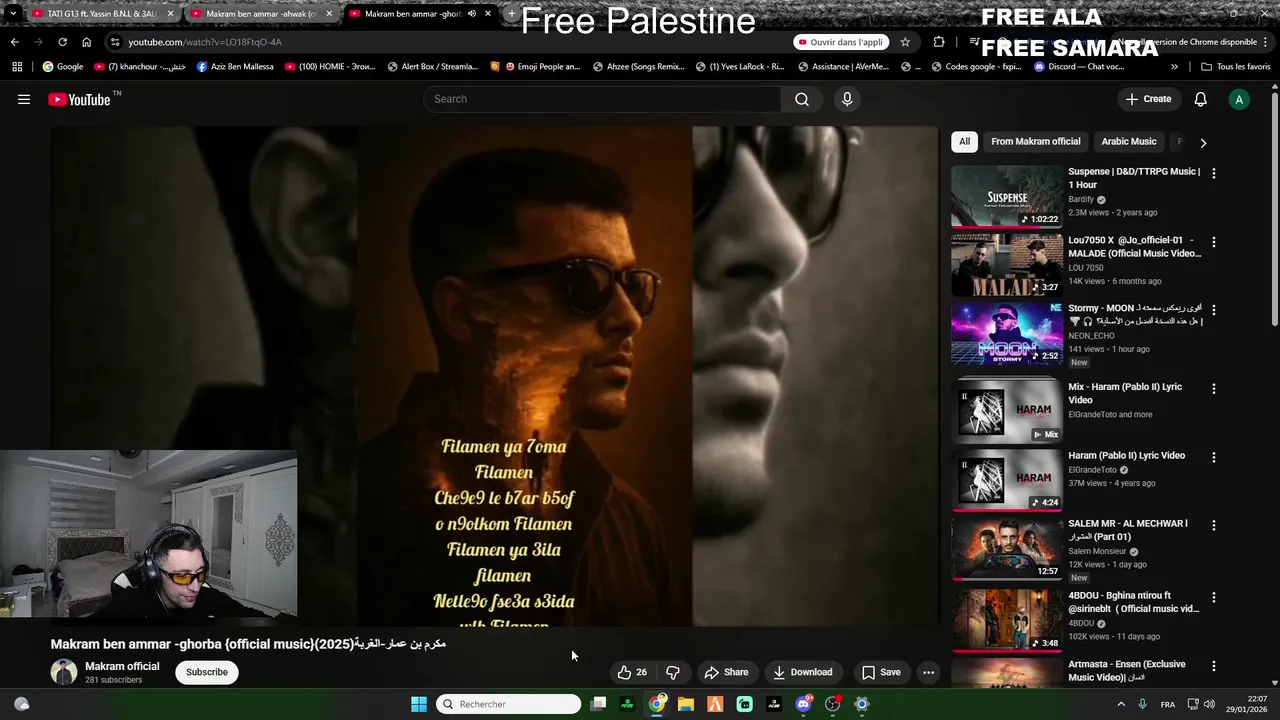Click the search magnifier button
This screenshot has width=1280, height=720.
point(802,99)
